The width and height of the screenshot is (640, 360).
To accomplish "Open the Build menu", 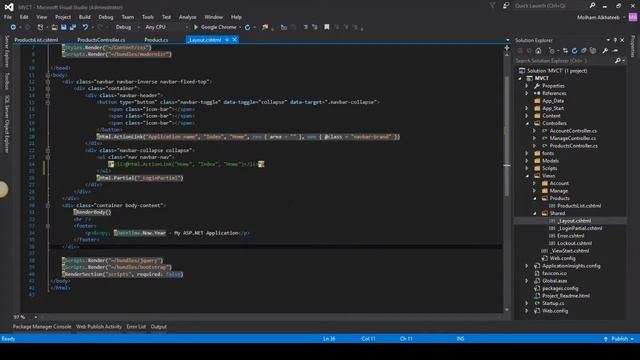I will coord(84,17).
